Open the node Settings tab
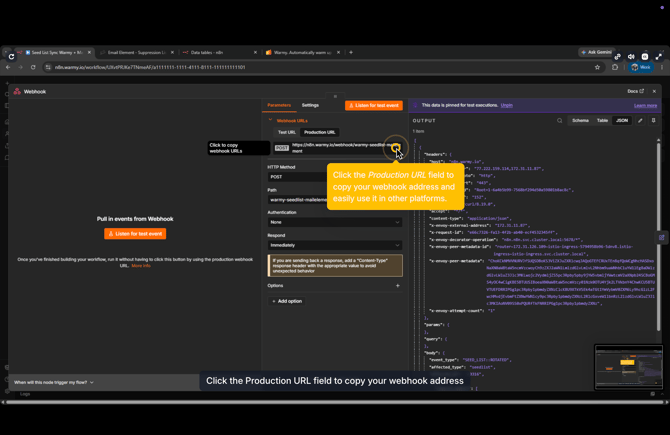The height and width of the screenshot is (435, 670). [310, 105]
